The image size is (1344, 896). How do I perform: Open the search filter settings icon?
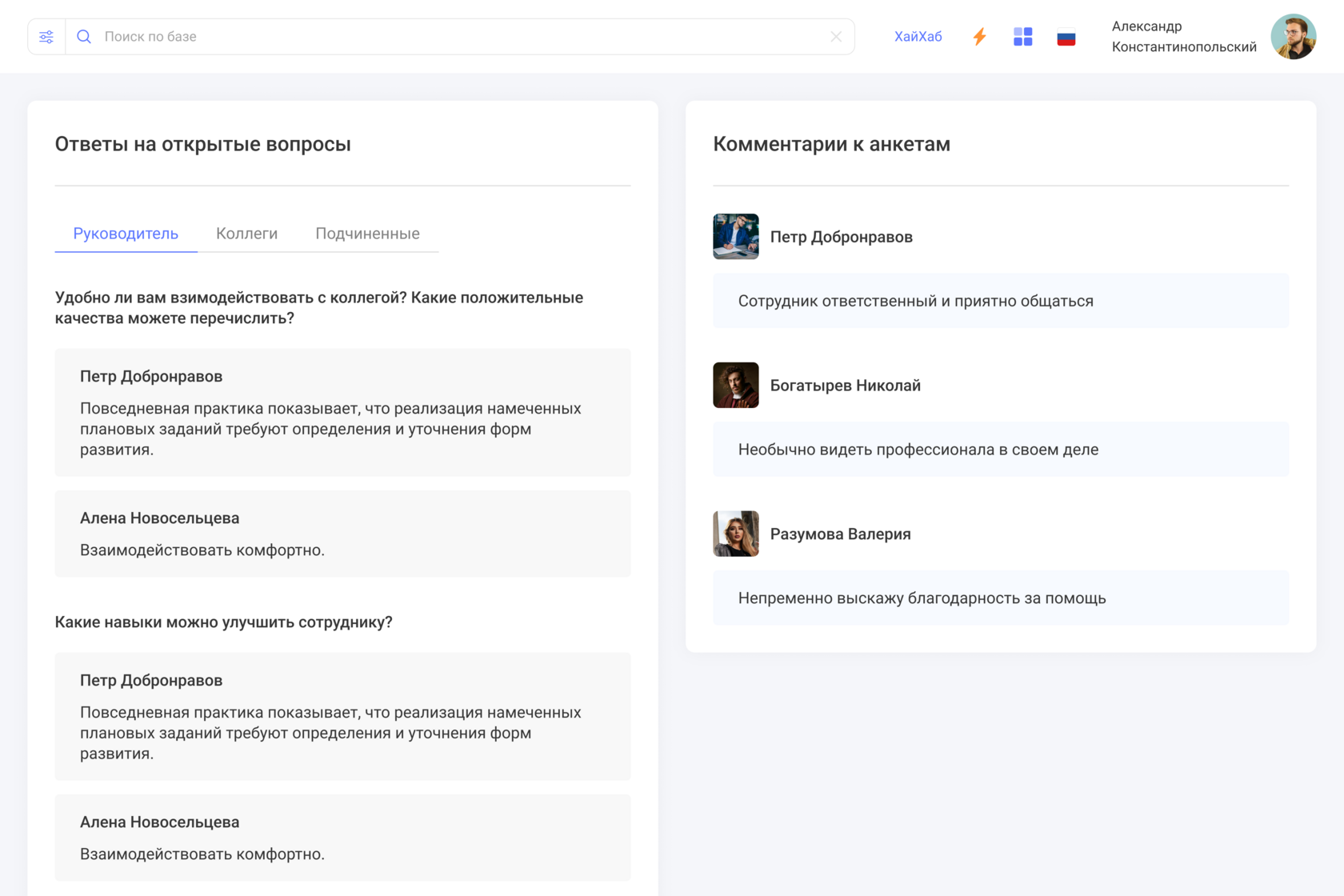tap(46, 37)
